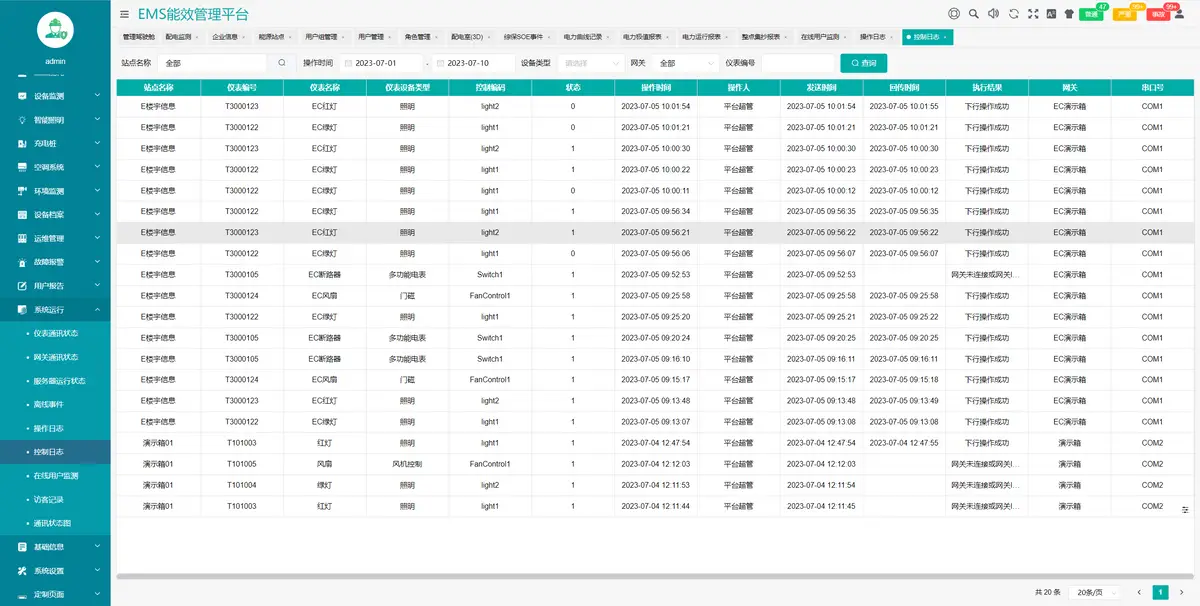The image size is (1200, 606).
Task: Enter fullscreen mode using the expand icon
Action: pyautogui.click(x=1034, y=14)
